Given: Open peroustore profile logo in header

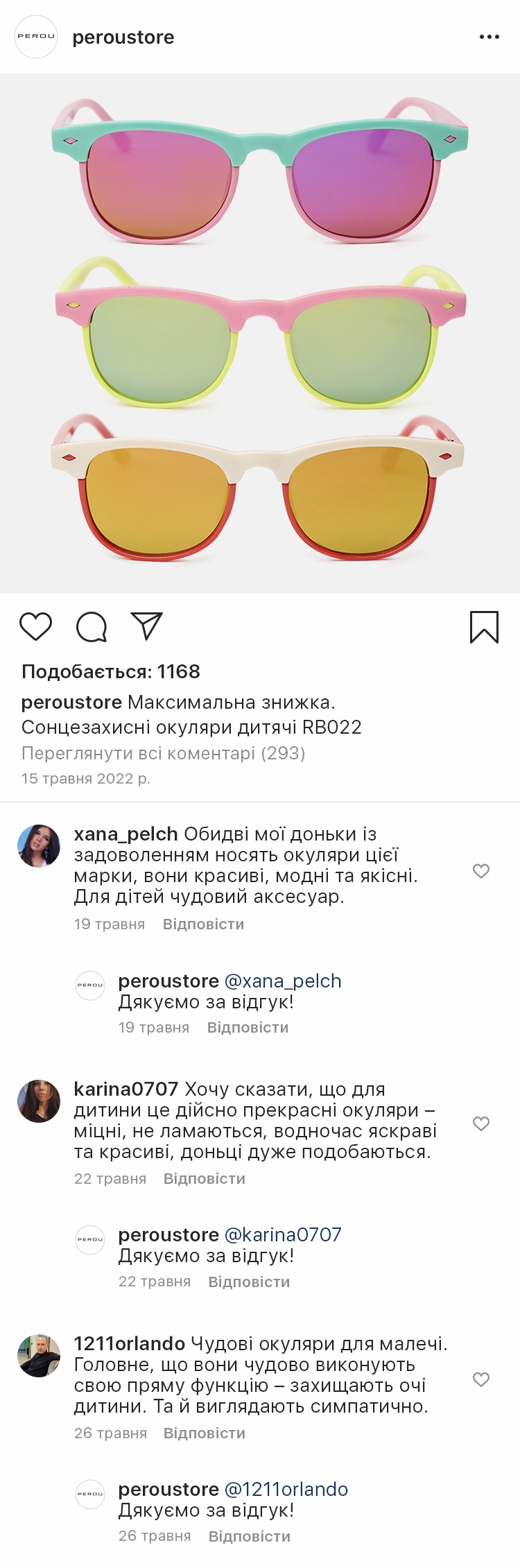Looking at the screenshot, I should click(36, 37).
